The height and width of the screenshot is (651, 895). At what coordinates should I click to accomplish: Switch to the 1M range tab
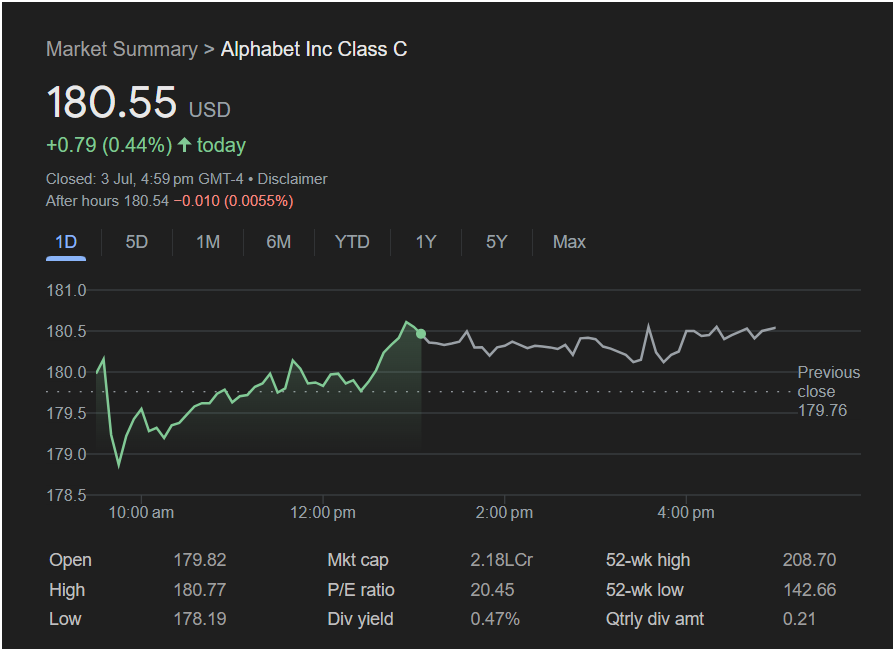point(208,242)
